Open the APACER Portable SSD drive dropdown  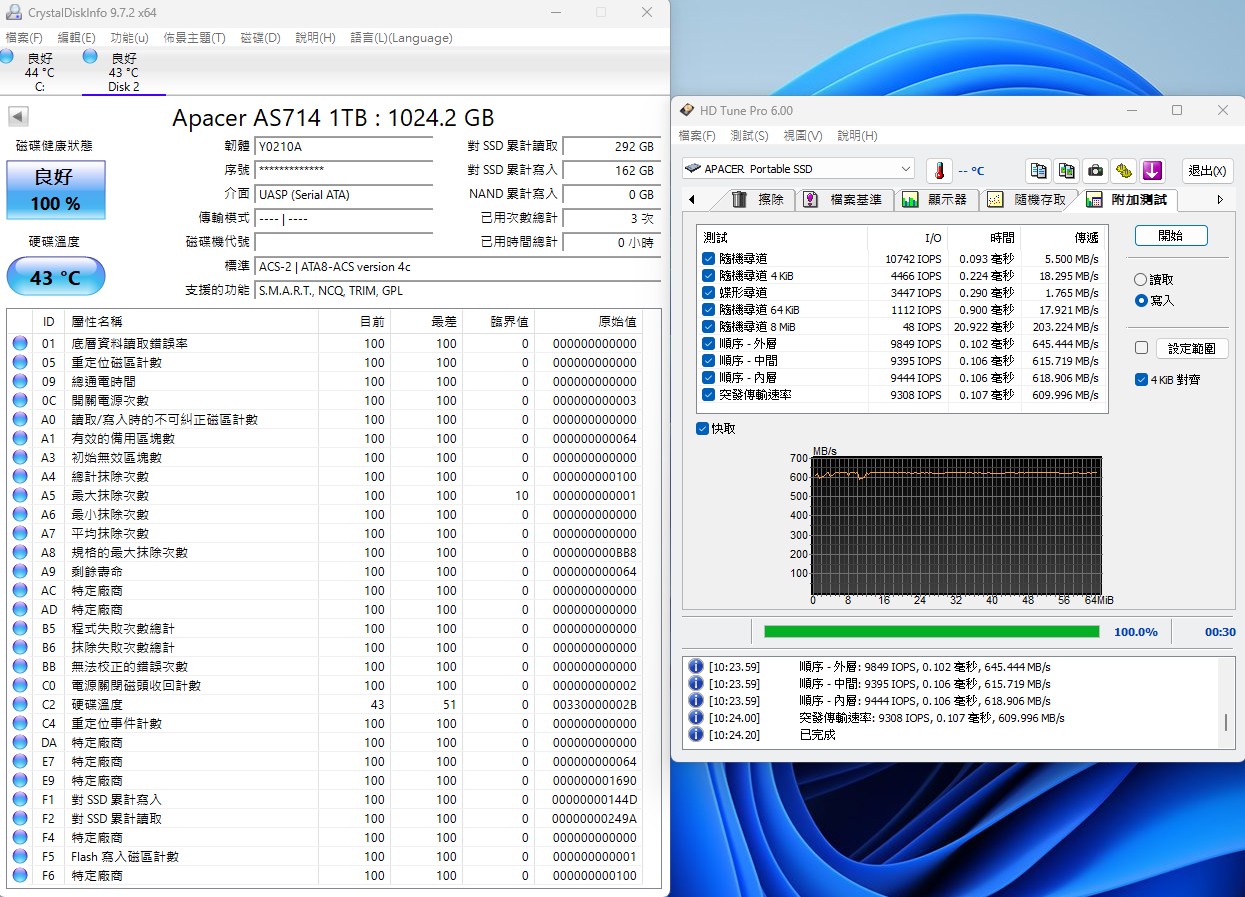(x=905, y=169)
